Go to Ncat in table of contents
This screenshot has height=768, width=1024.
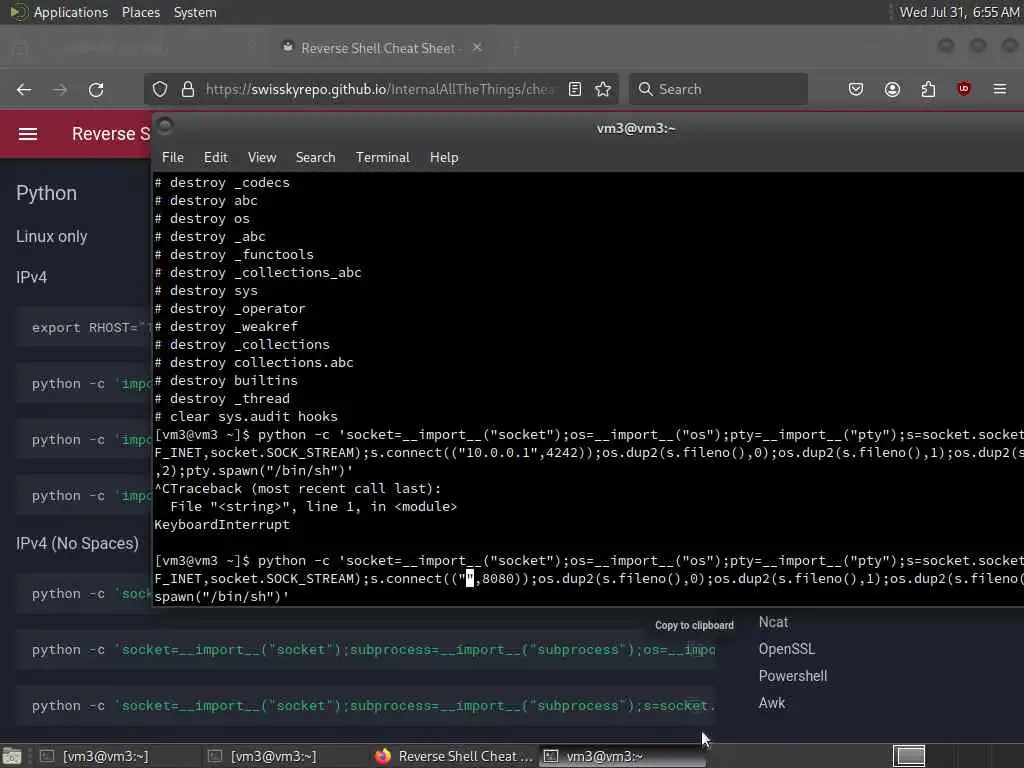click(x=773, y=622)
